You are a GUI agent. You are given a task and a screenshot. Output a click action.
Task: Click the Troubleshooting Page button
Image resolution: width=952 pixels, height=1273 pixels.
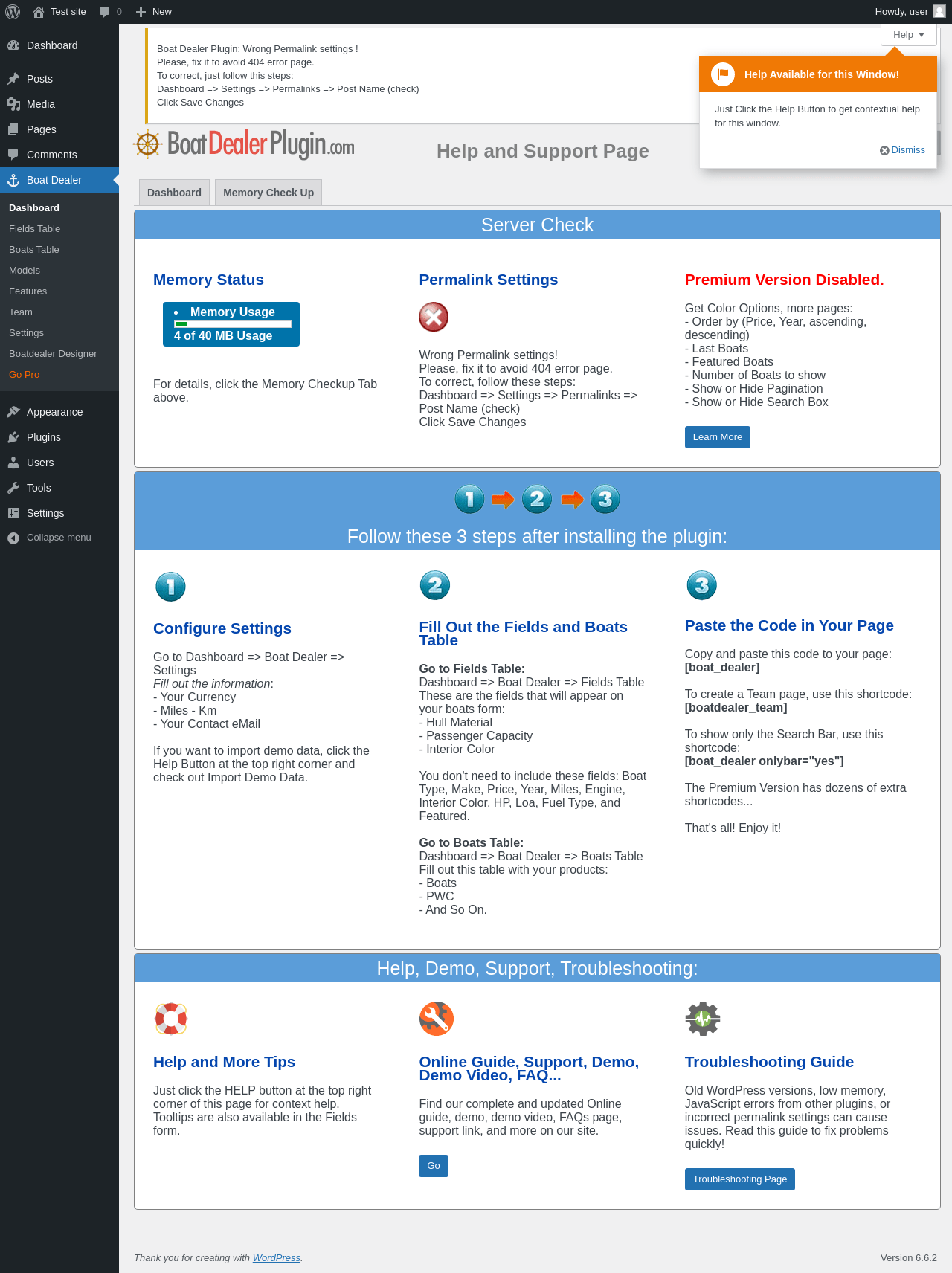pyautogui.click(x=739, y=1179)
